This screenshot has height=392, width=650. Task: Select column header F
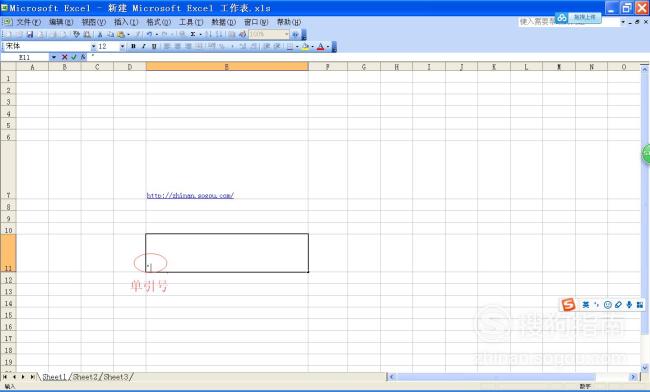tap(327, 67)
